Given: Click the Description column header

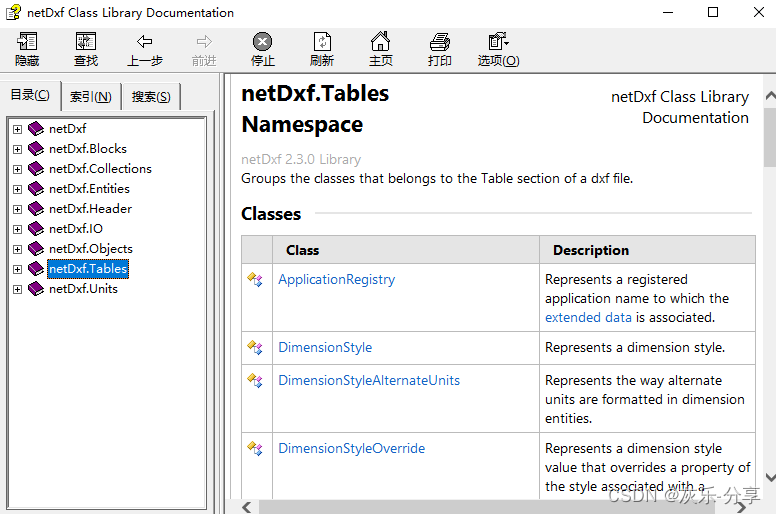Looking at the screenshot, I should (647, 250).
